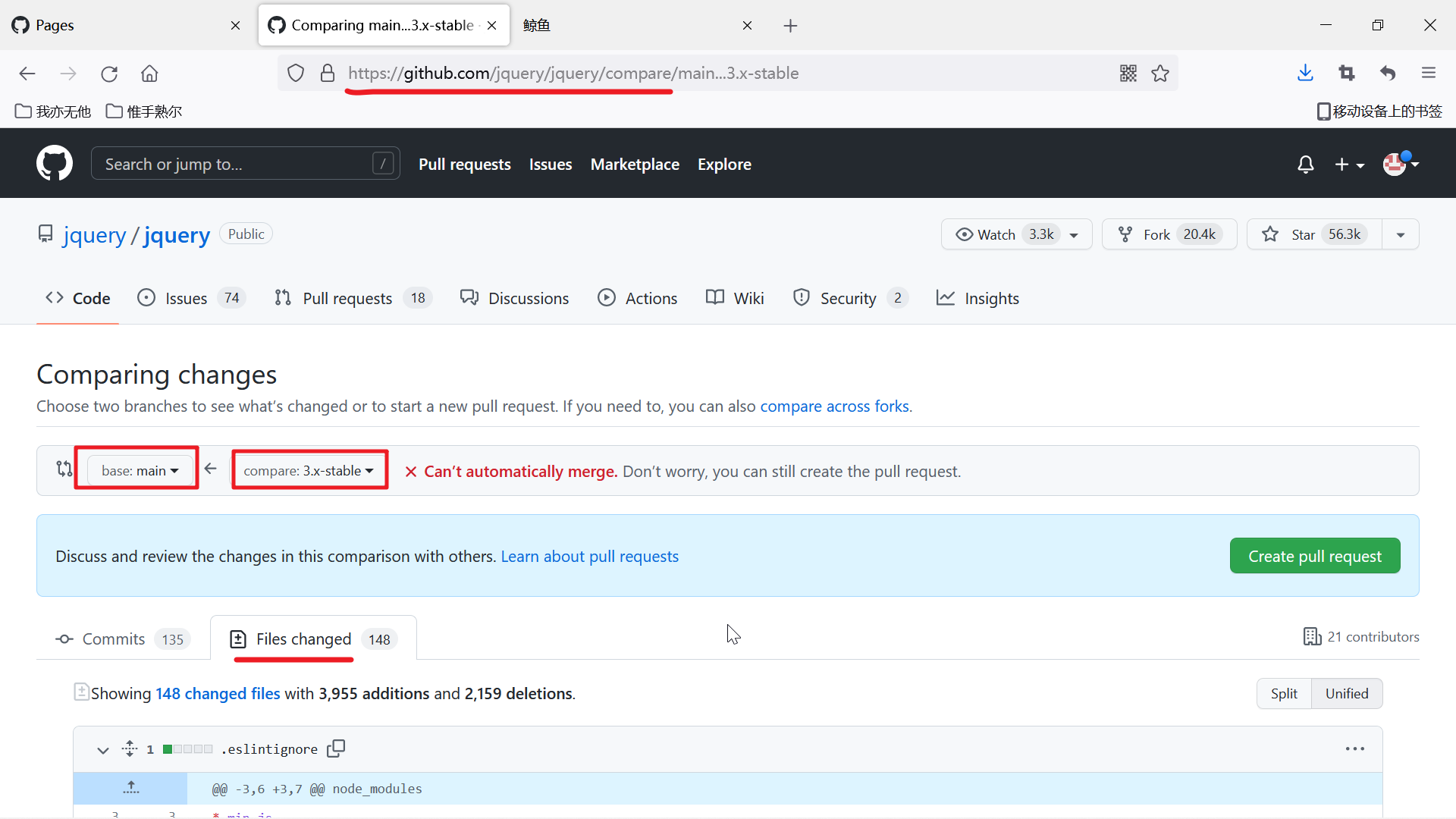Click the undo arrow icon in browser toolbar
The width and height of the screenshot is (1456, 819).
click(x=1388, y=74)
